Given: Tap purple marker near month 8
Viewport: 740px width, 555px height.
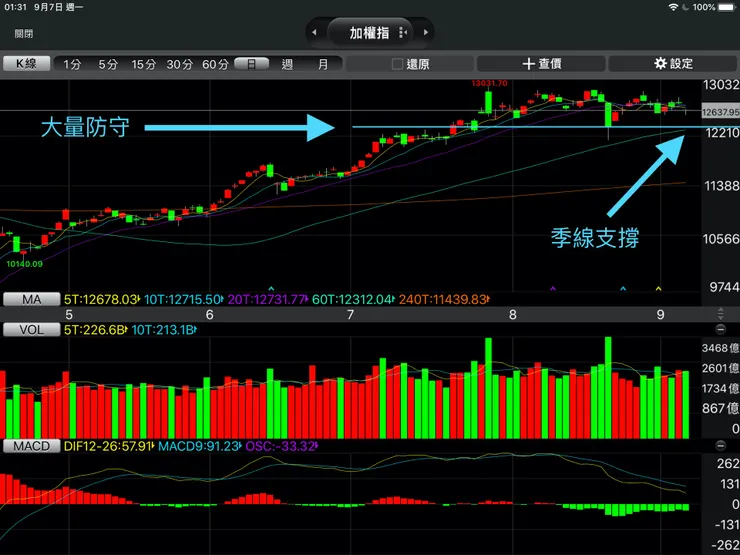Looking at the screenshot, I should coord(553,288).
